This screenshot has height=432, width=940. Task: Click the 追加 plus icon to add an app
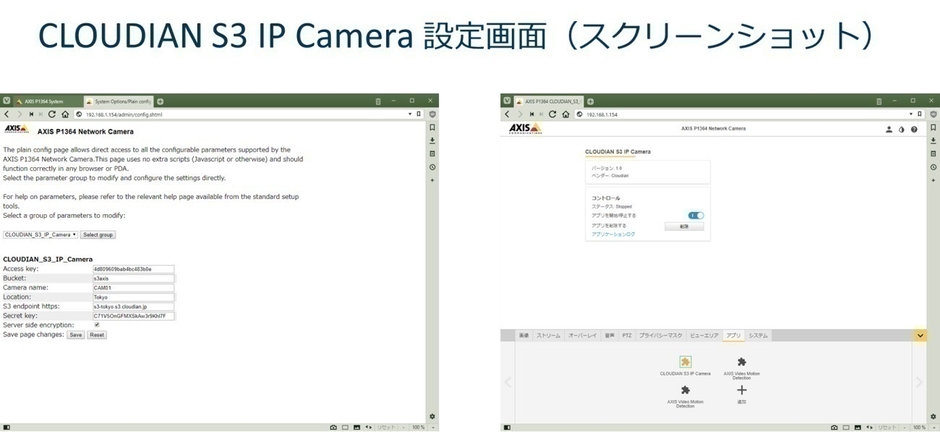(x=741, y=390)
